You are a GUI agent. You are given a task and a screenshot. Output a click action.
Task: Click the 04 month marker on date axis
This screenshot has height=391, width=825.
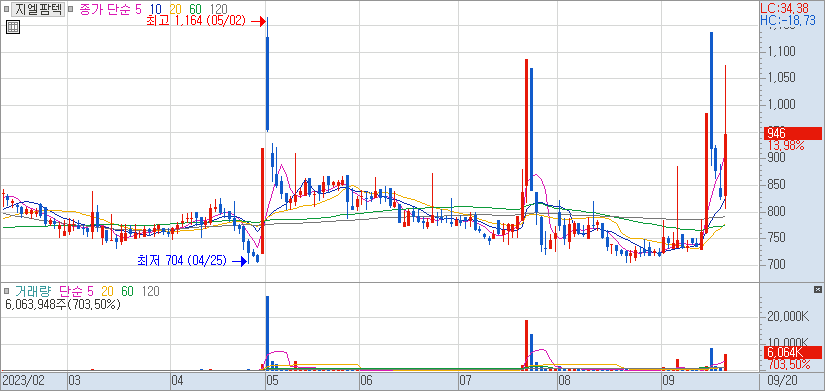pos(177,380)
